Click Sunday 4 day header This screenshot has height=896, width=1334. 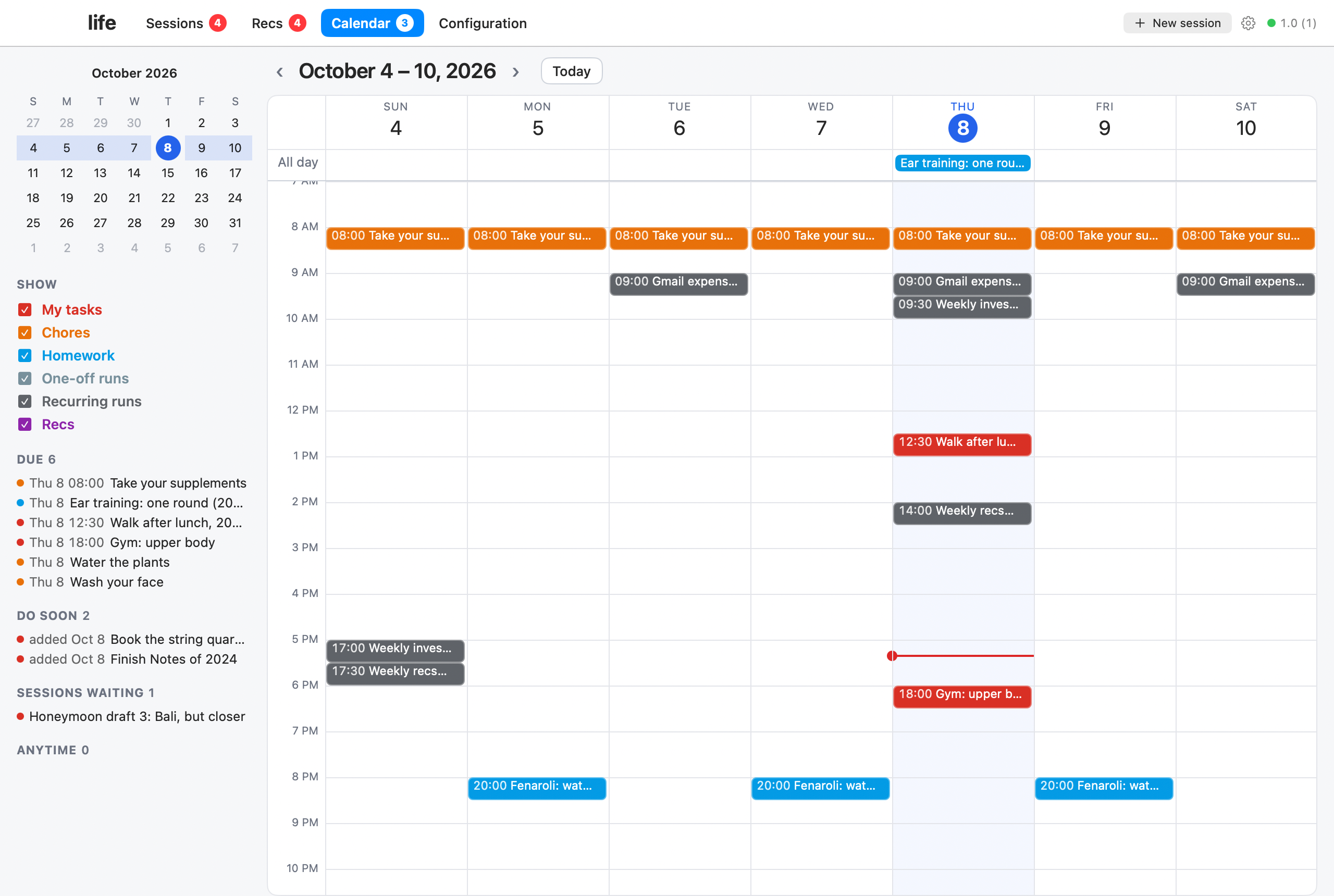coord(396,121)
